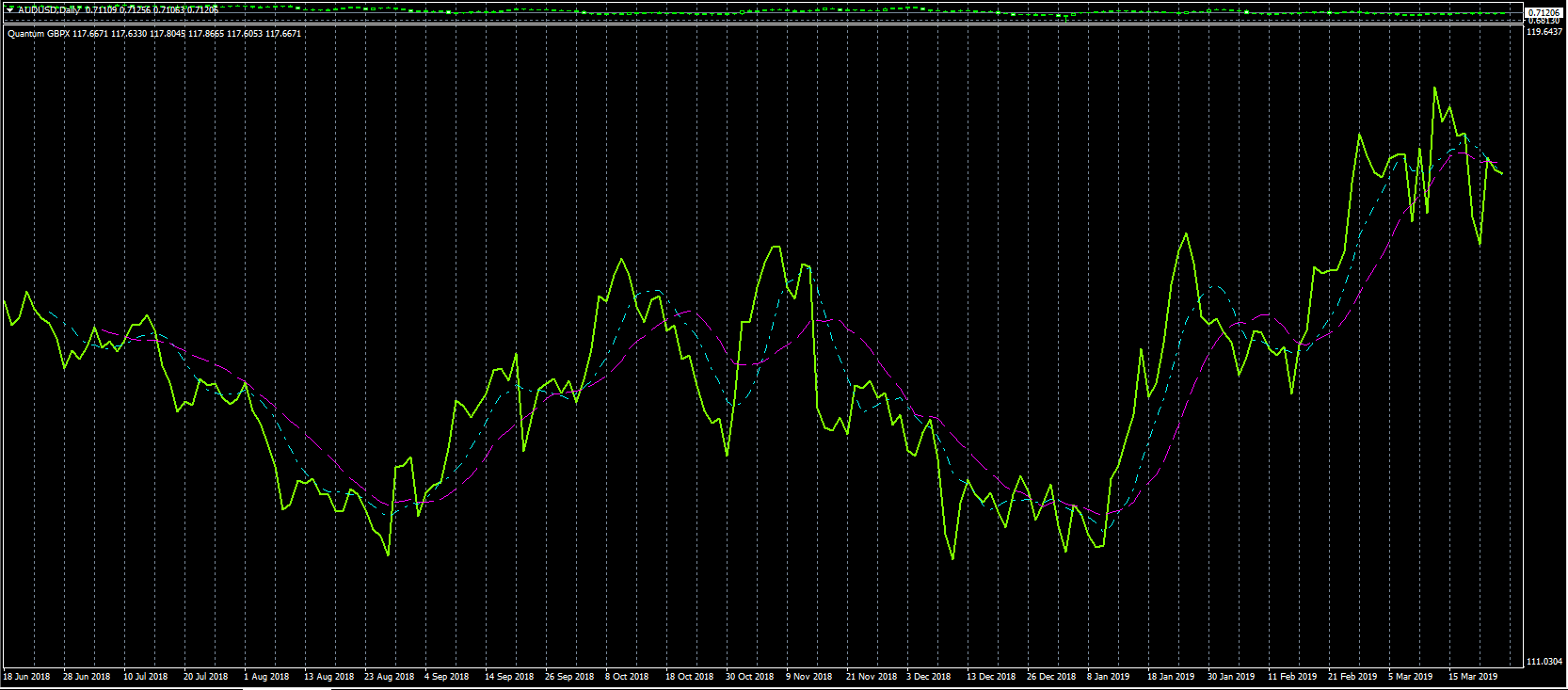The image size is (1568, 690).
Task: Click the 15 Mar 2019 date label
Action: (x=1473, y=676)
